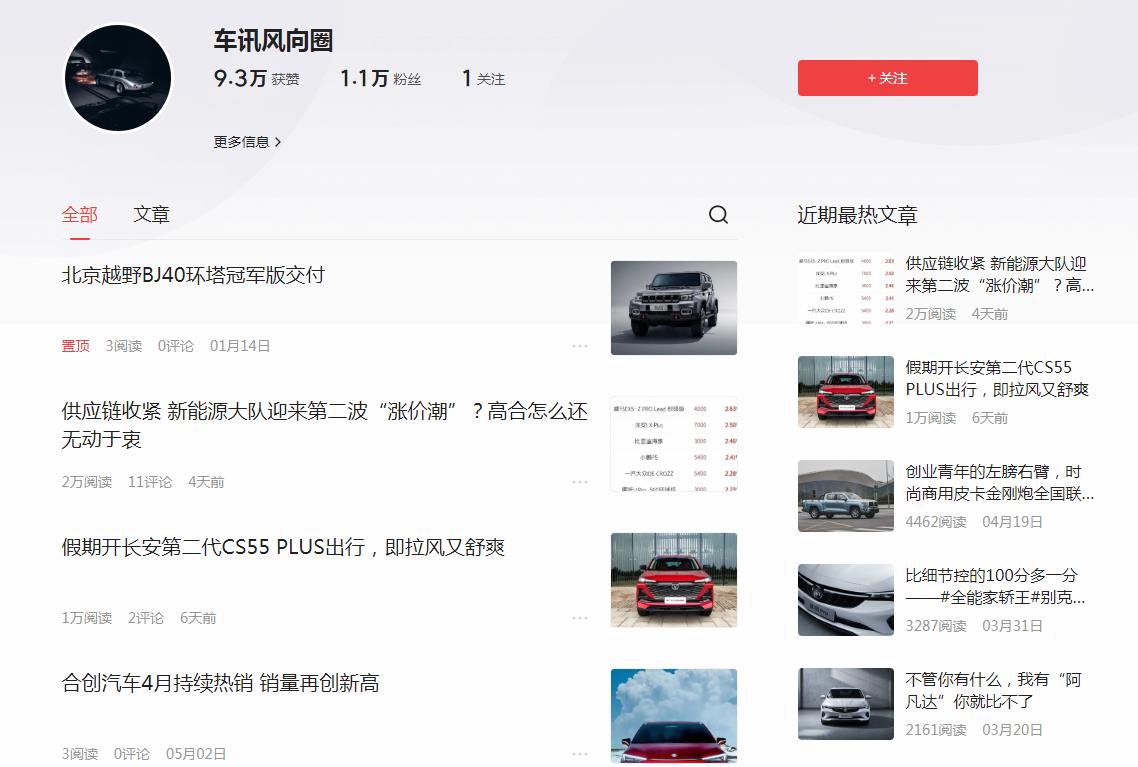The height and width of the screenshot is (767, 1138).
Task: Click sidebar white Buick front thumbnail
Action: tap(846, 599)
